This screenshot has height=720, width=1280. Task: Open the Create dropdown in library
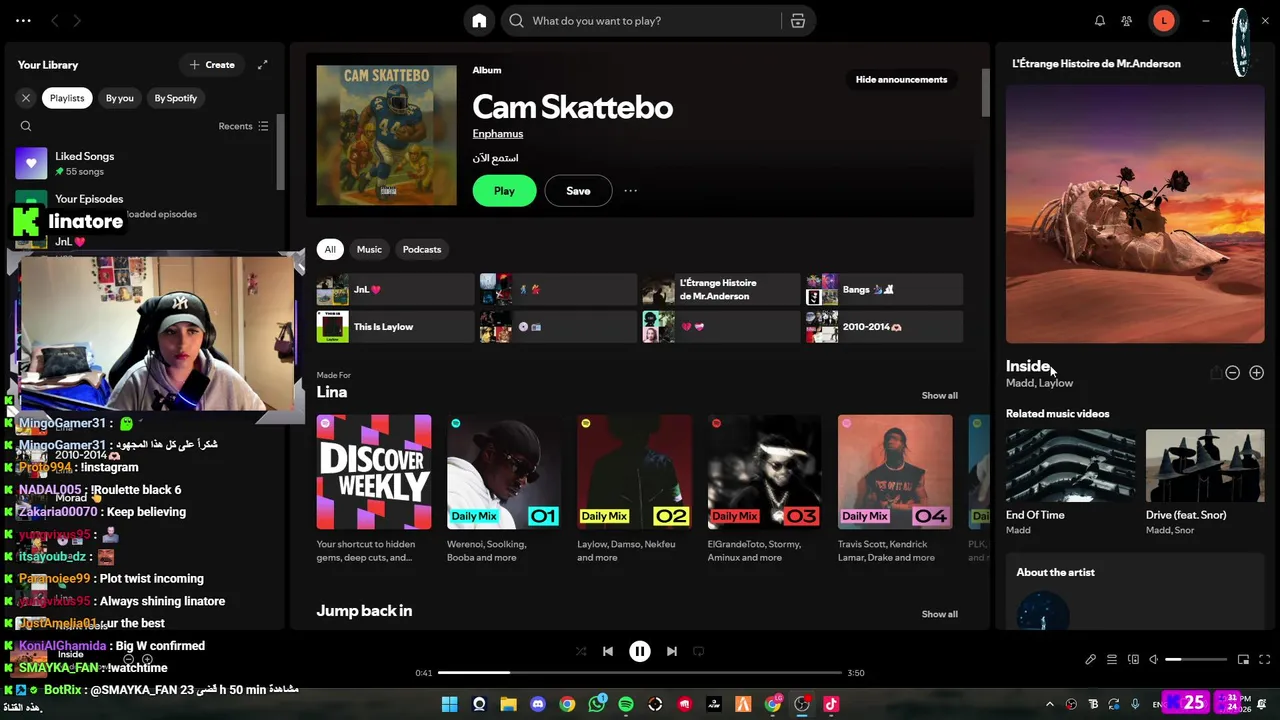click(212, 65)
